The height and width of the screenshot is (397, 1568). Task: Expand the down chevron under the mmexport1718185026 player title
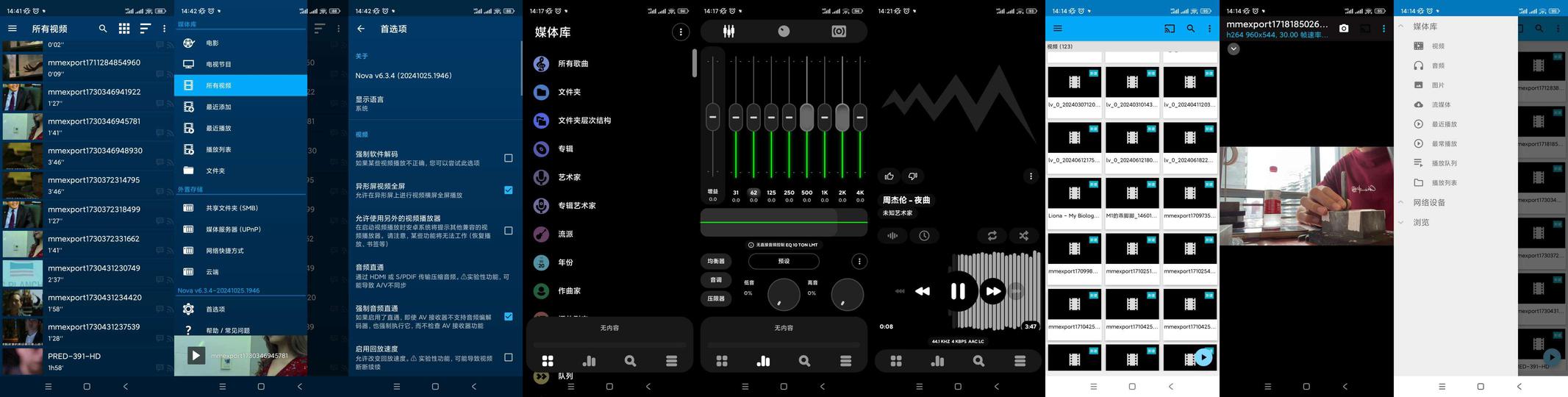coord(1234,49)
